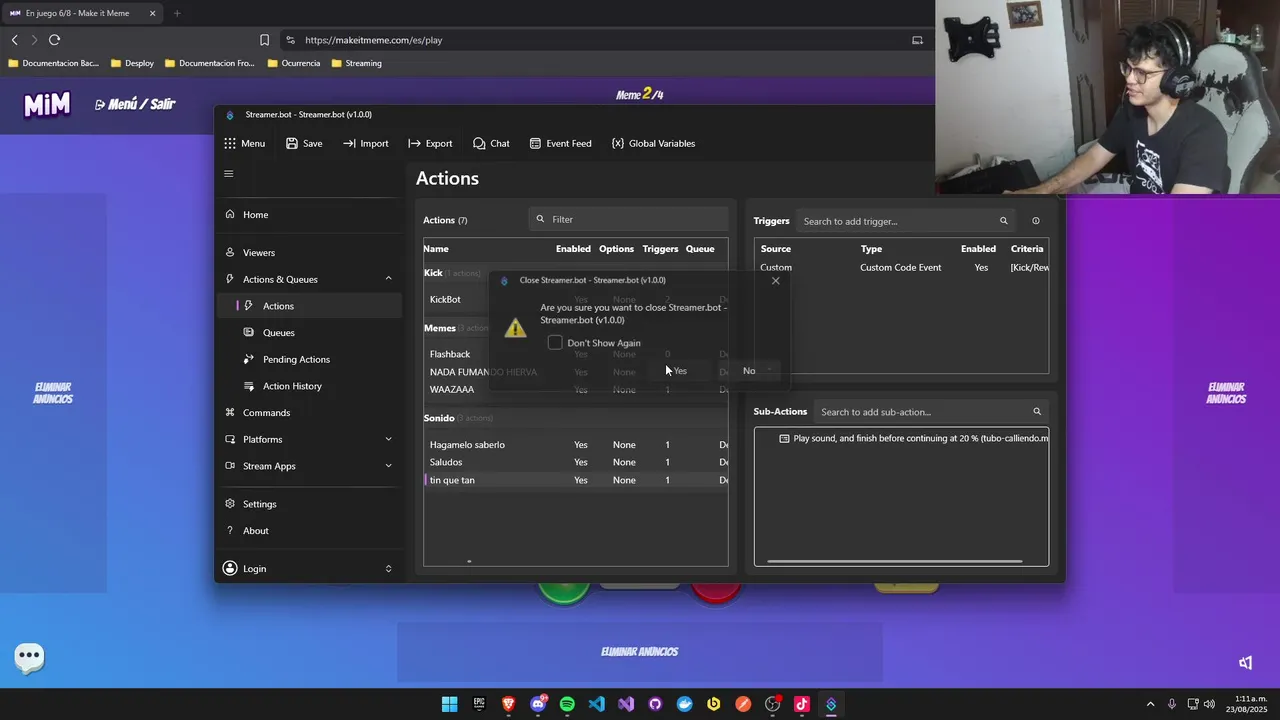Open the Windows Start menu
The height and width of the screenshot is (720, 1280).
pos(450,704)
